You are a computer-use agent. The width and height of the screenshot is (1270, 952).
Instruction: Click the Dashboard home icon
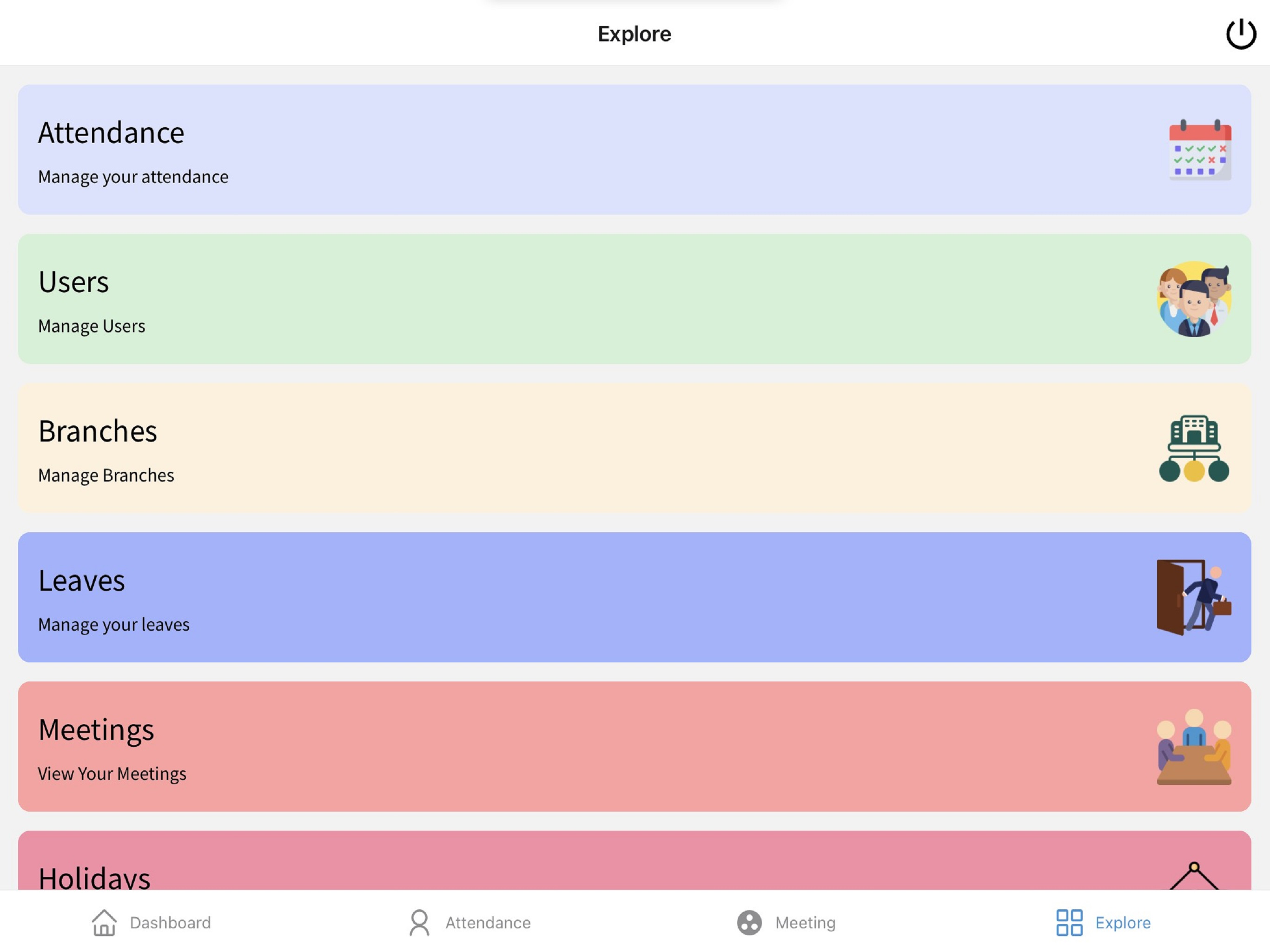104,922
